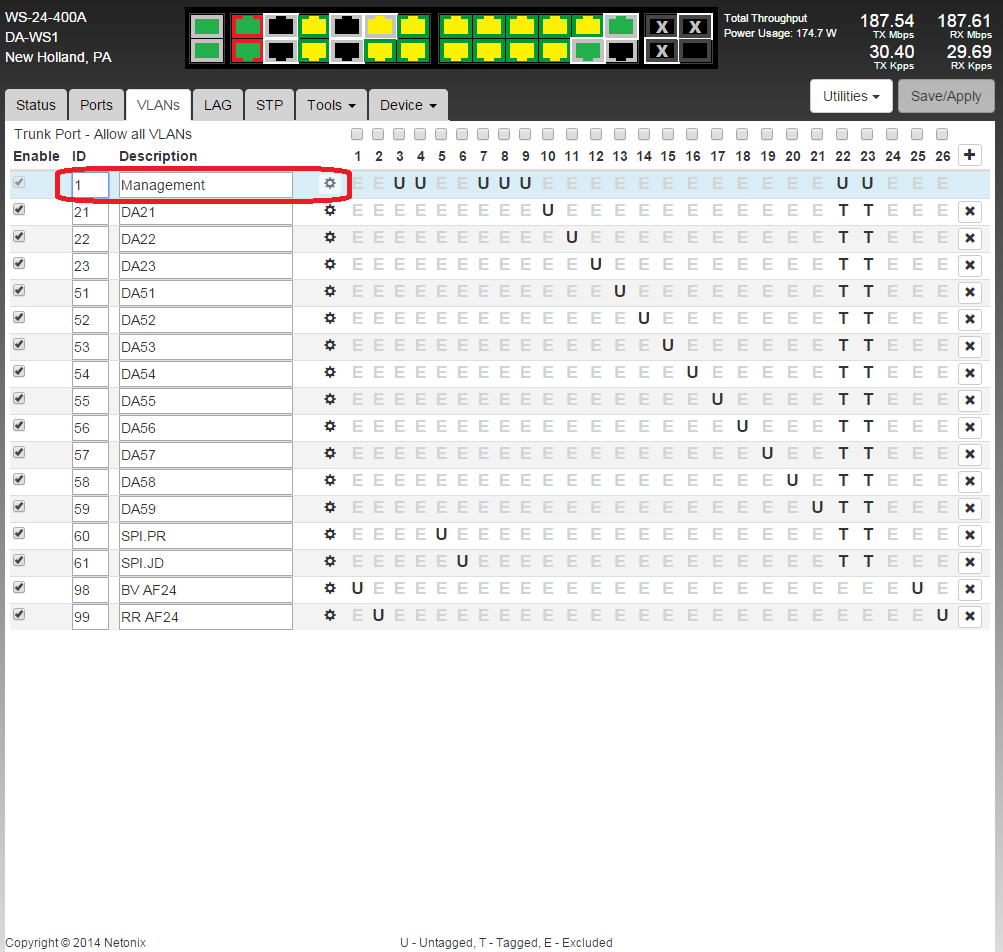Edit the VLAN ID field for Management
This screenshot has height=952, width=1003.
(90, 185)
